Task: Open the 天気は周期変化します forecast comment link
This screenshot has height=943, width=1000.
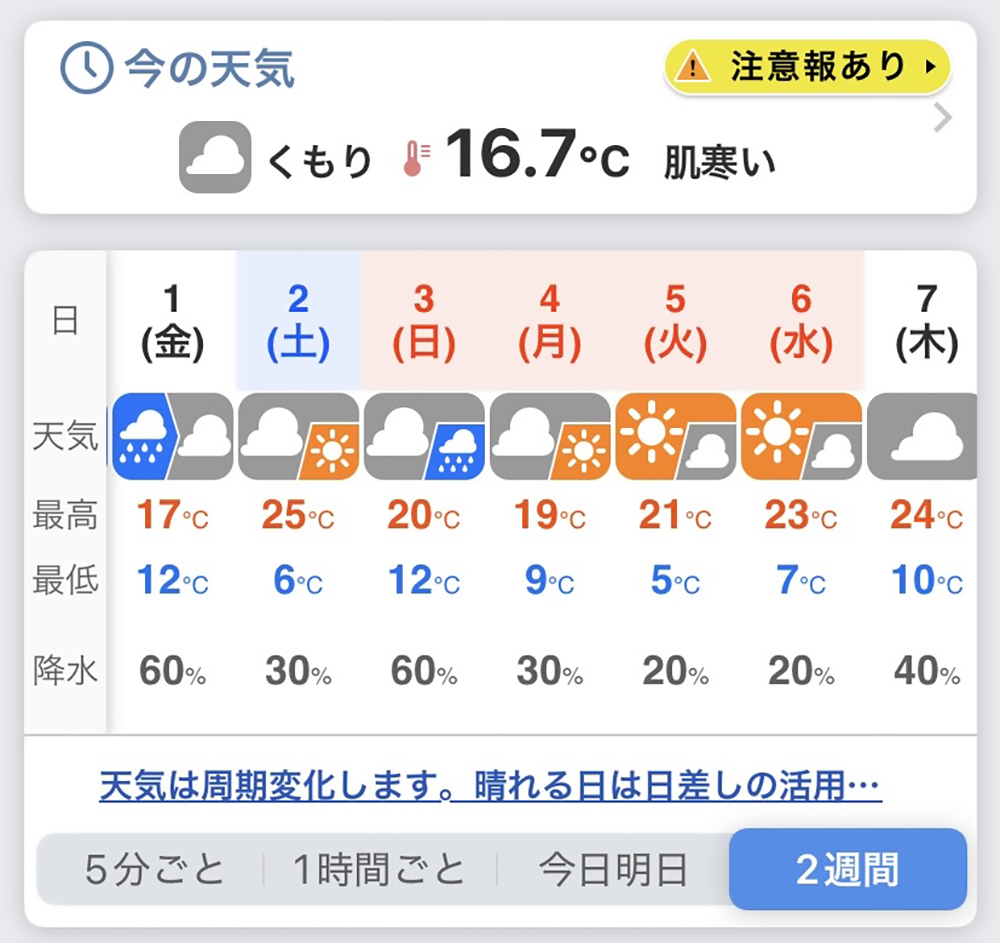Action: [x=490, y=787]
